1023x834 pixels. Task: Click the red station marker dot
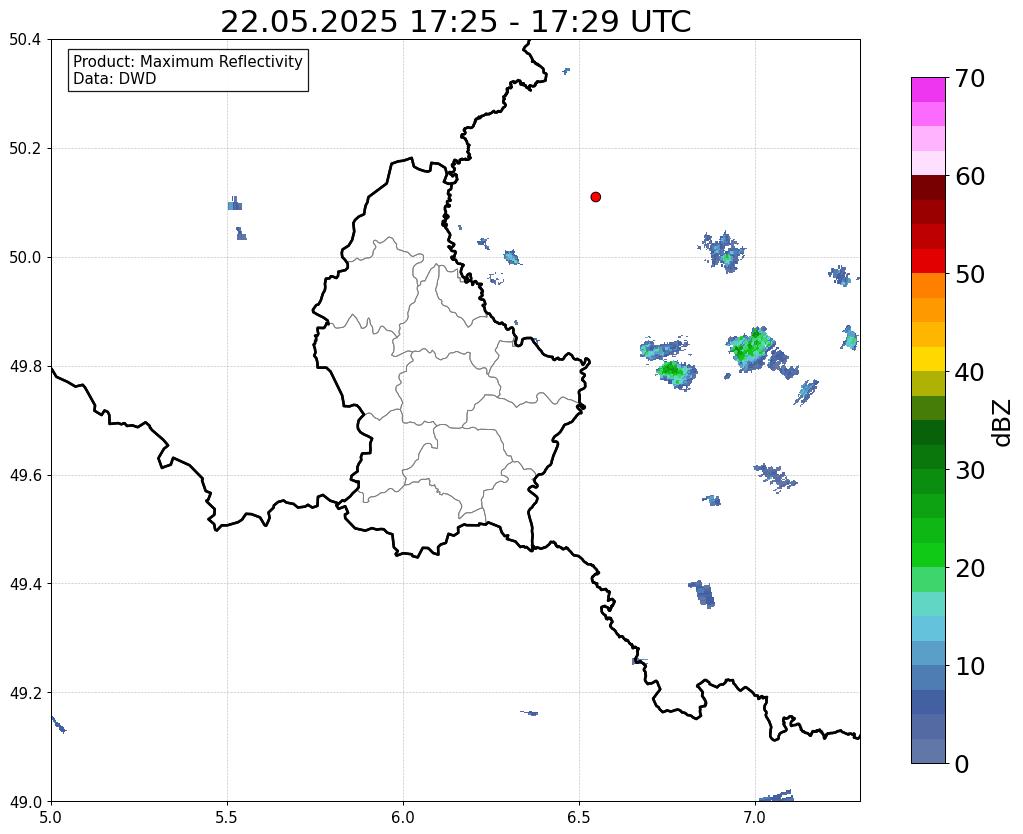pos(595,197)
